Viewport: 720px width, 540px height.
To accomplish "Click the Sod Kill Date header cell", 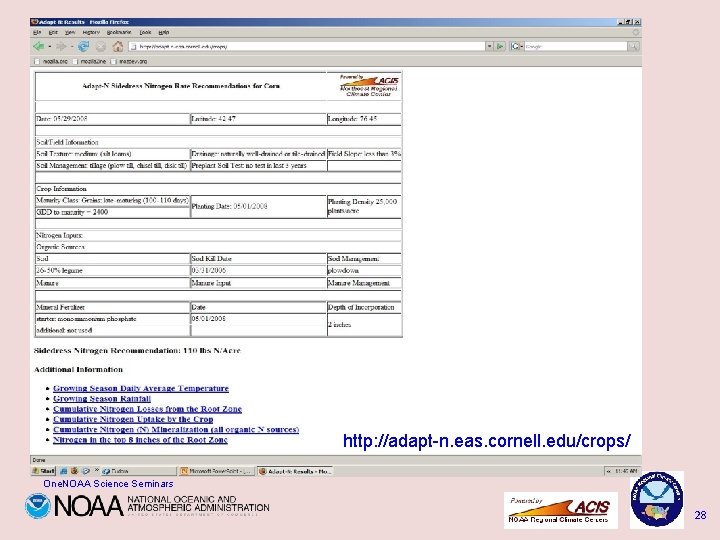I will (258, 259).
